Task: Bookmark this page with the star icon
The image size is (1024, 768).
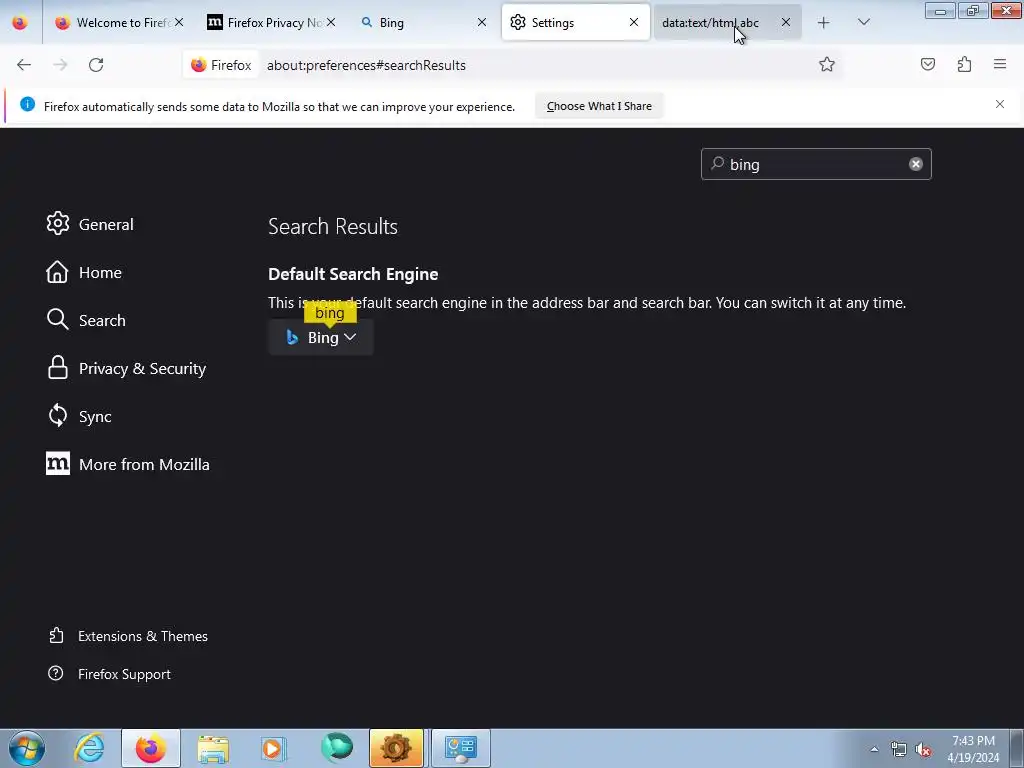Action: [827, 64]
